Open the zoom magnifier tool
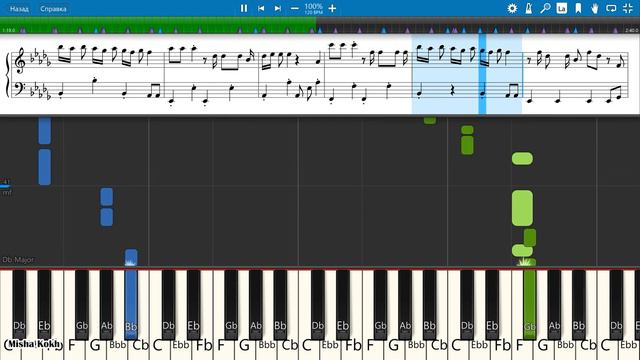The height and width of the screenshot is (360, 640). tap(545, 8)
